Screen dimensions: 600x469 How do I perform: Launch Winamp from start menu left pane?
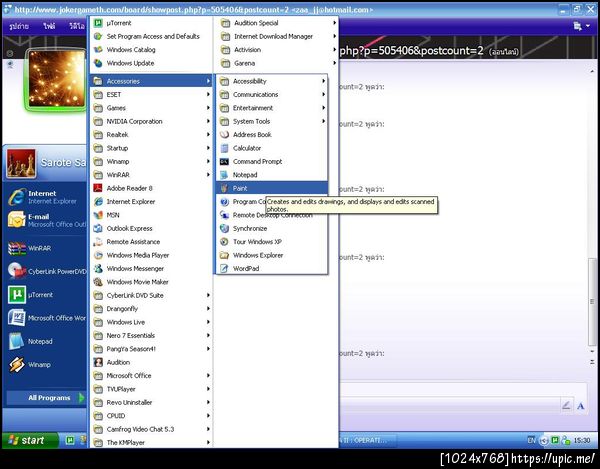pyautogui.click(x=46, y=365)
